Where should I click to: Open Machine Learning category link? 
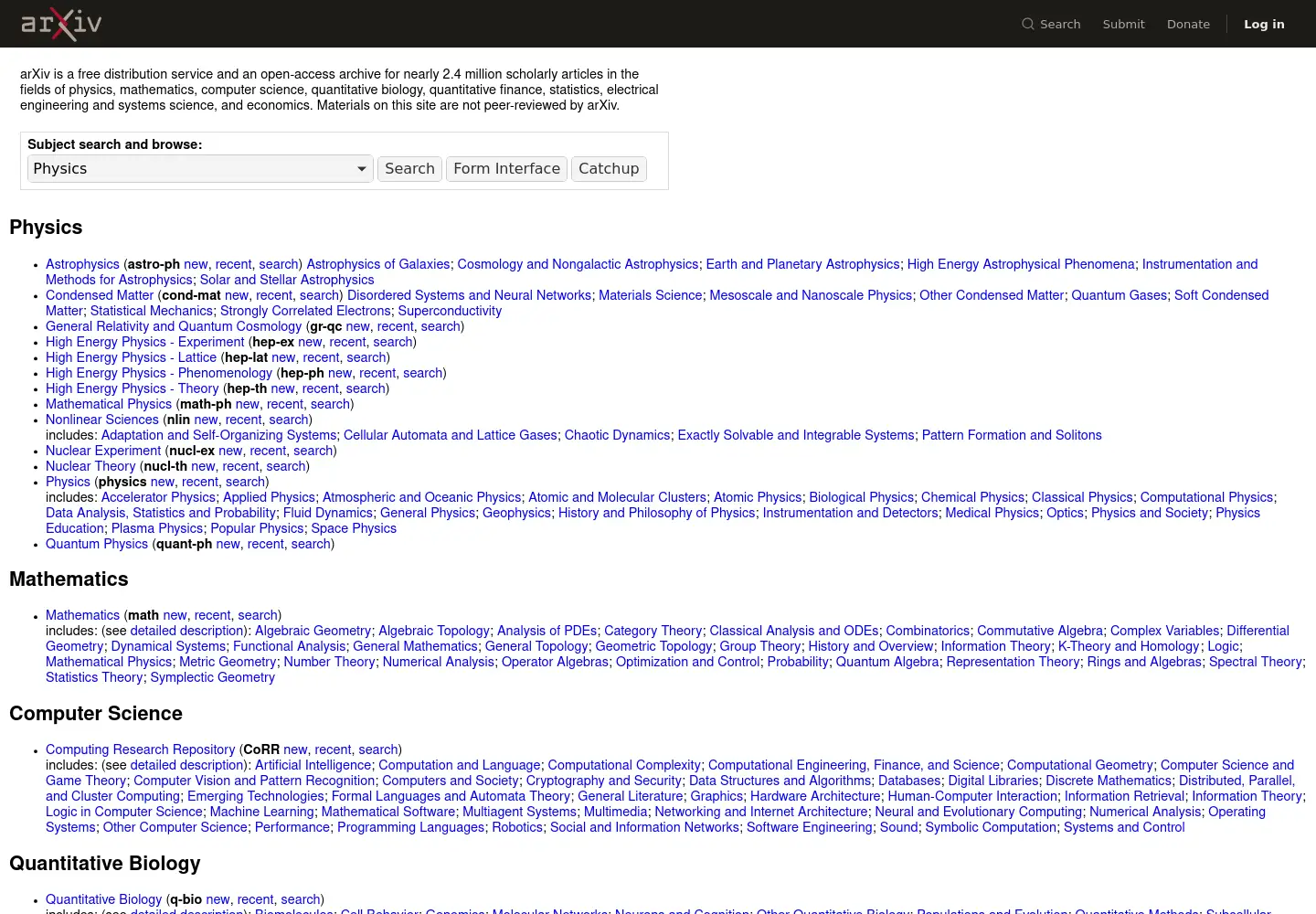point(261,812)
